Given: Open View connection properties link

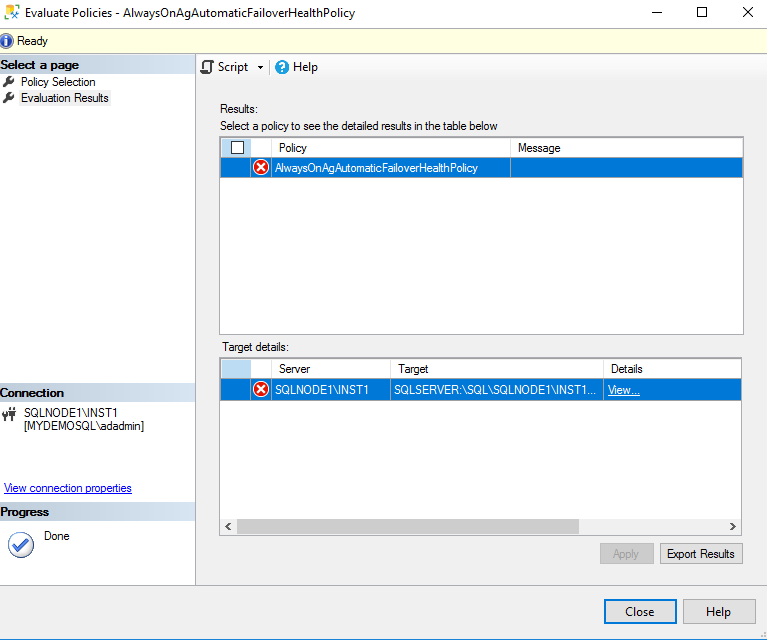Looking at the screenshot, I should coord(68,488).
